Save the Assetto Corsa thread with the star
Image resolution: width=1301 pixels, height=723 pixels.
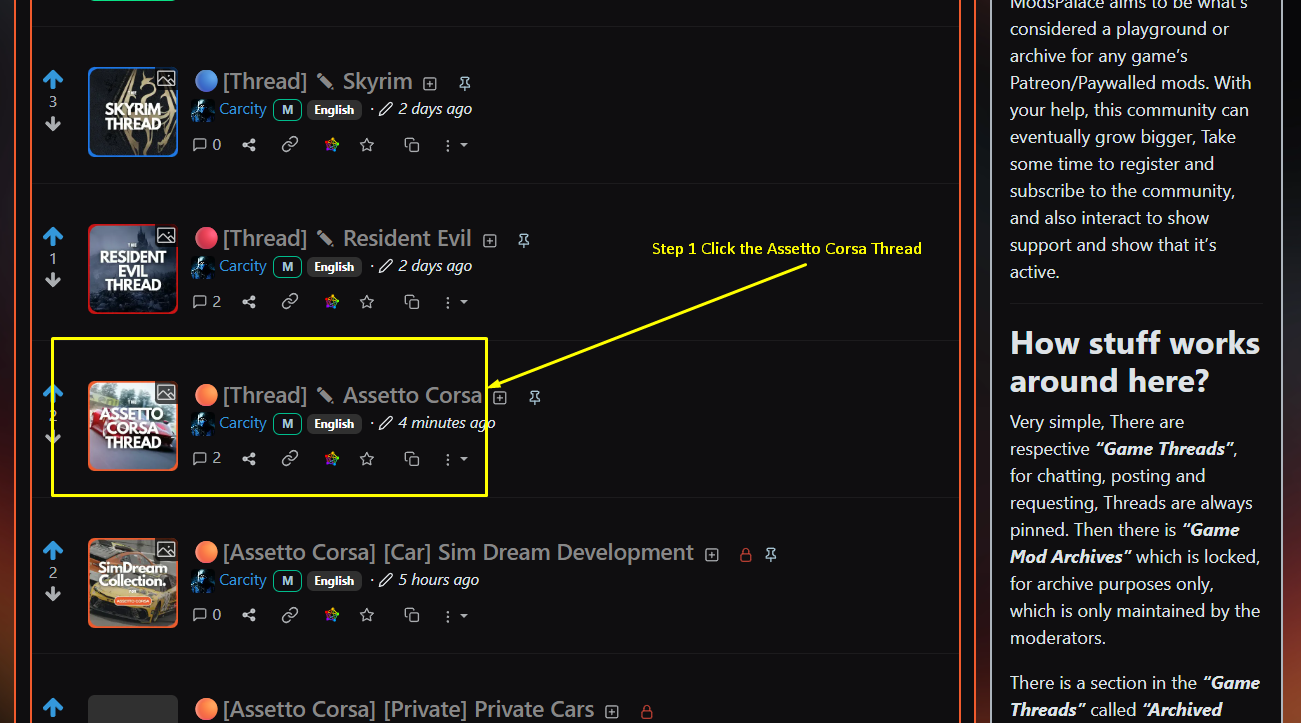(x=367, y=459)
